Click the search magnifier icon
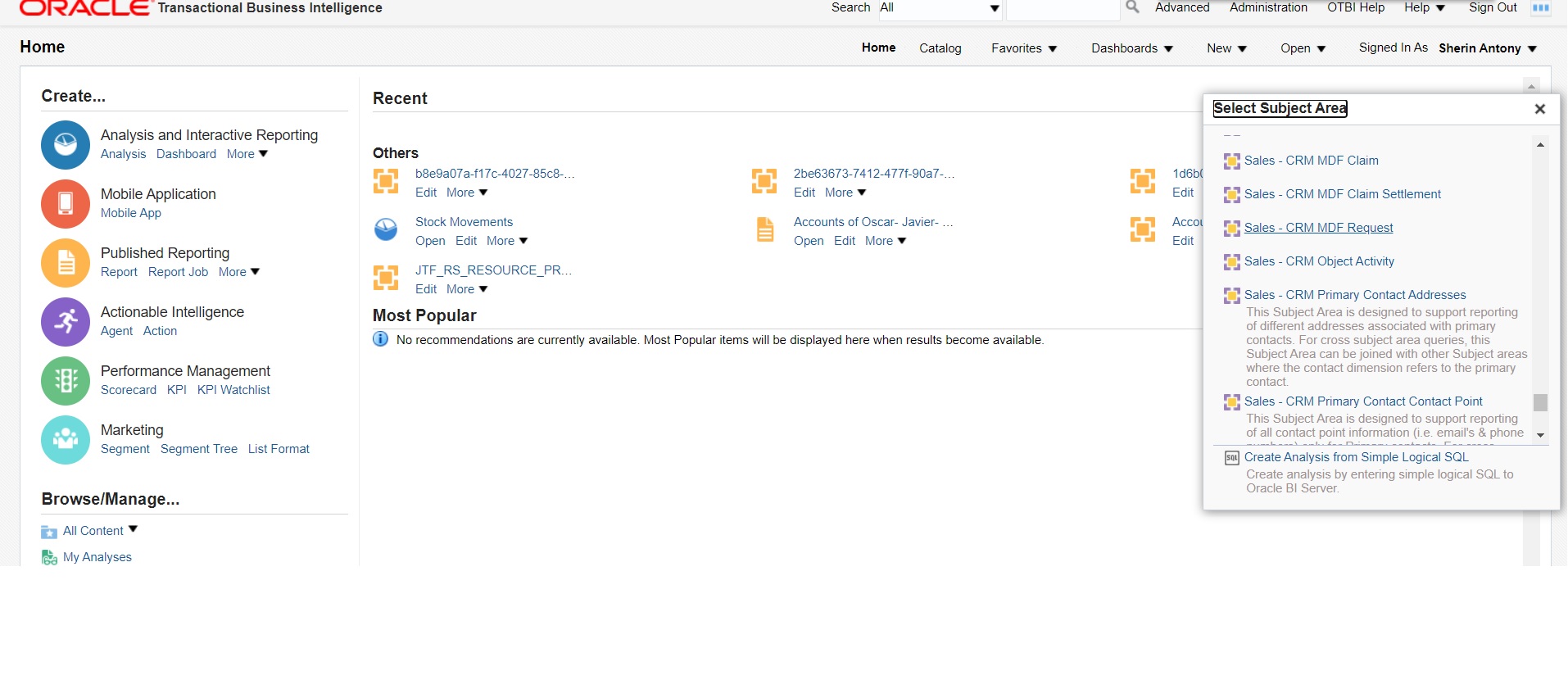This screenshot has height=680, width=1568. (1132, 7)
